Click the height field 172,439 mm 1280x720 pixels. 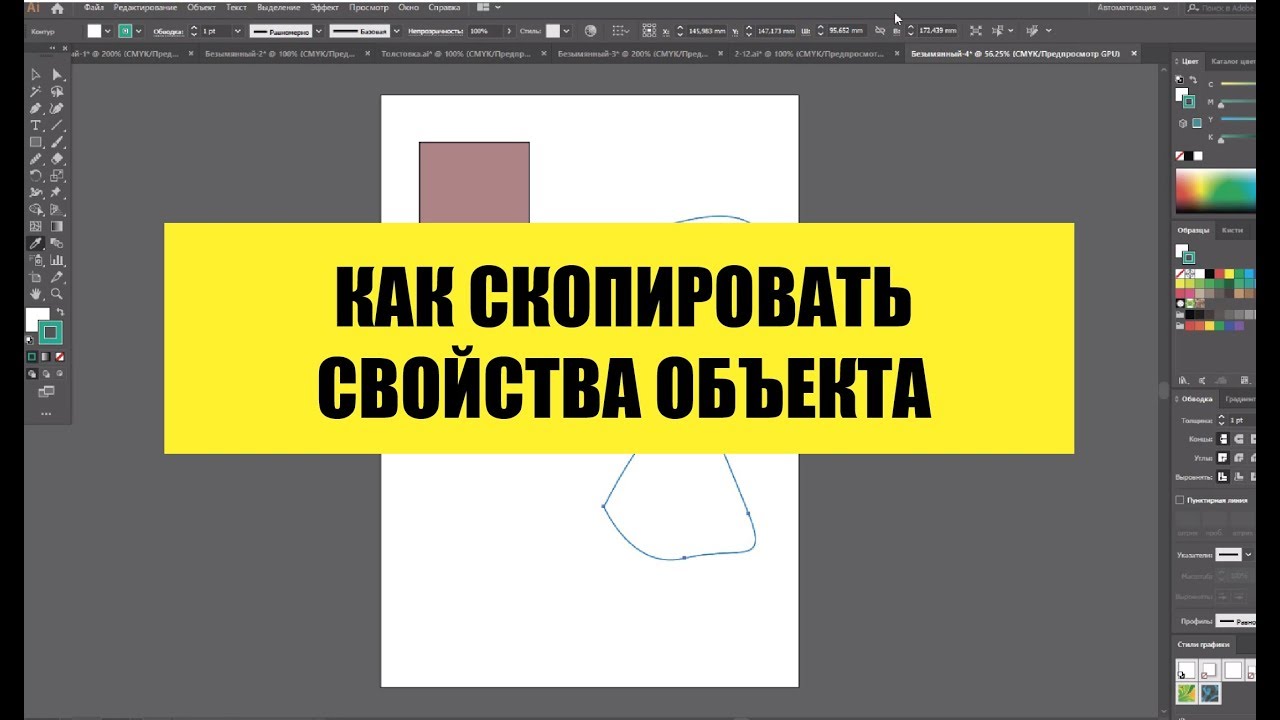click(x=937, y=31)
